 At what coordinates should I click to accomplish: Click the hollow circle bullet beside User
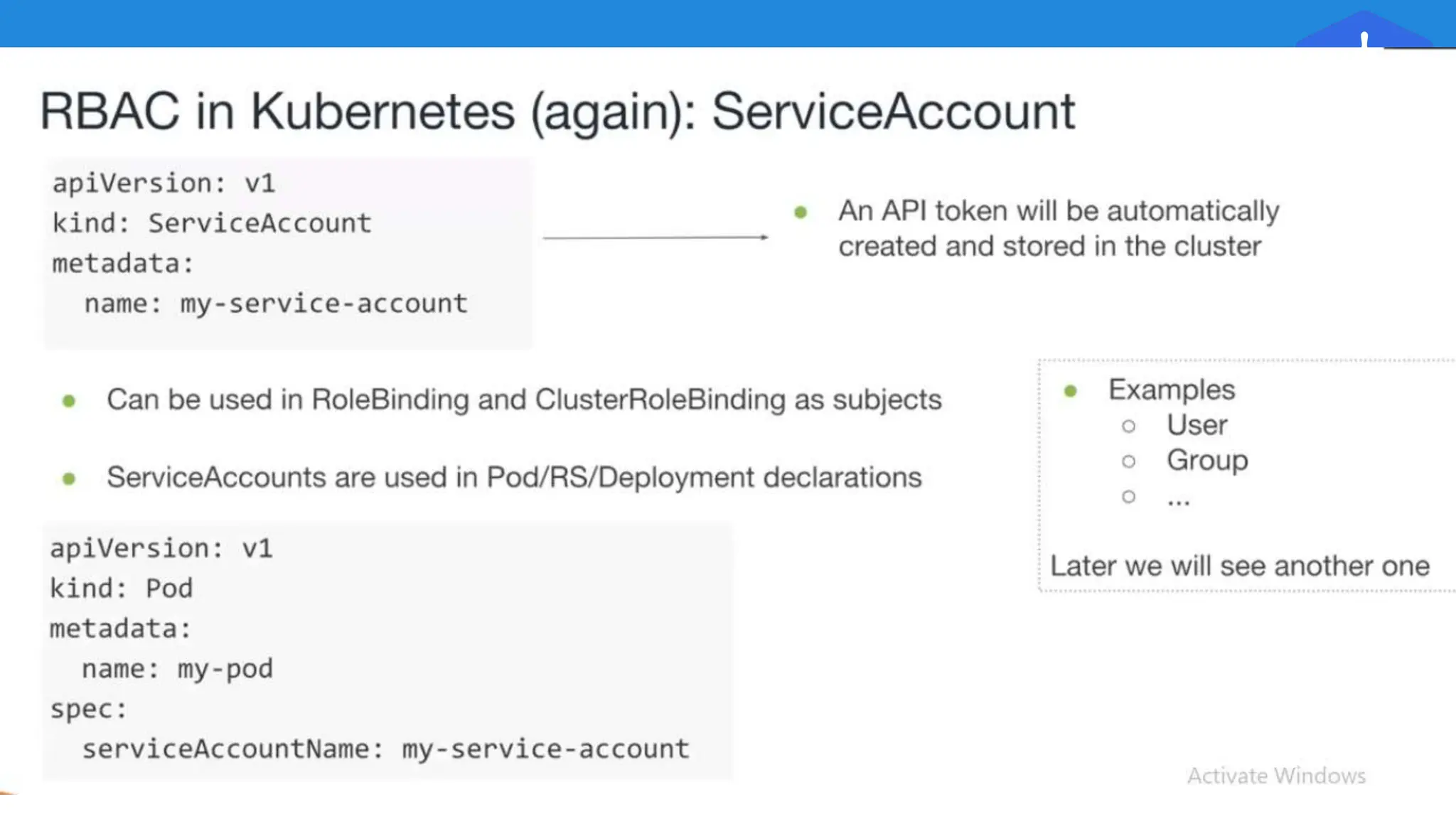click(1128, 426)
